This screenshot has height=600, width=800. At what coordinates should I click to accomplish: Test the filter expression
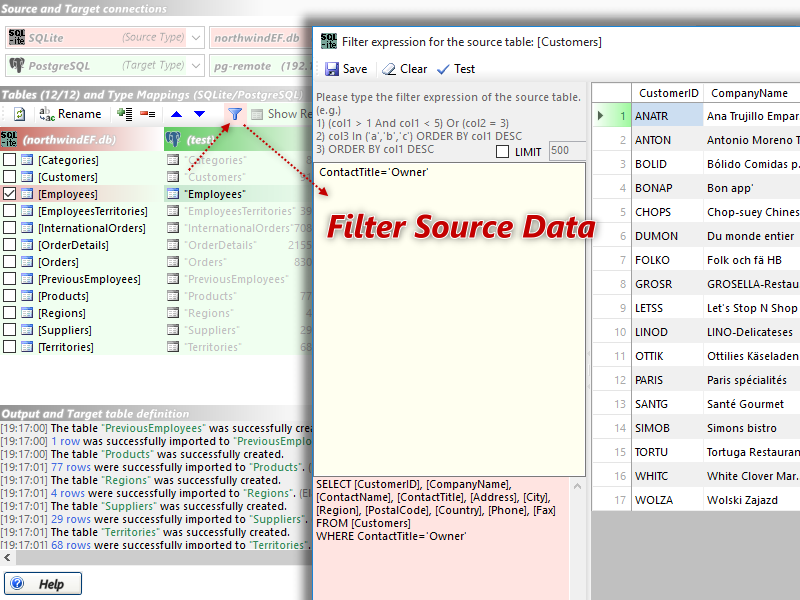pyautogui.click(x=456, y=69)
